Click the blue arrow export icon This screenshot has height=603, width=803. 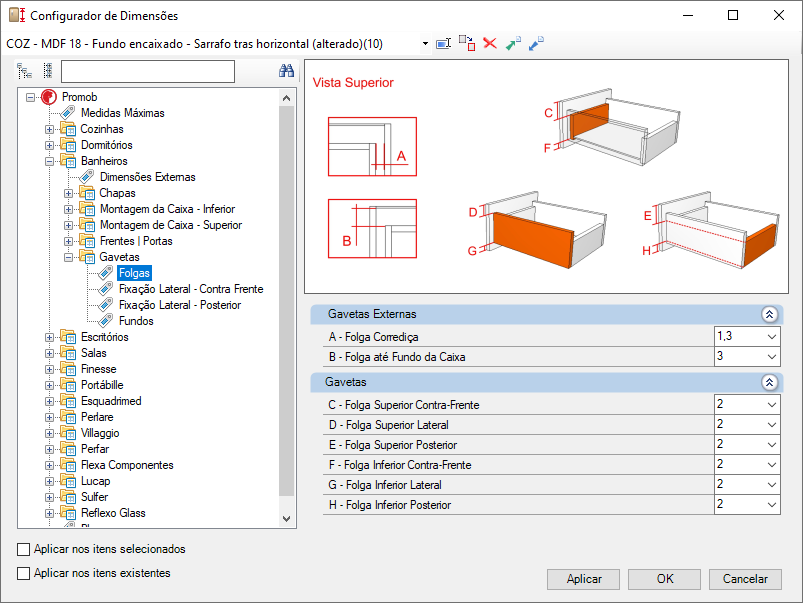pyautogui.click(x=536, y=44)
